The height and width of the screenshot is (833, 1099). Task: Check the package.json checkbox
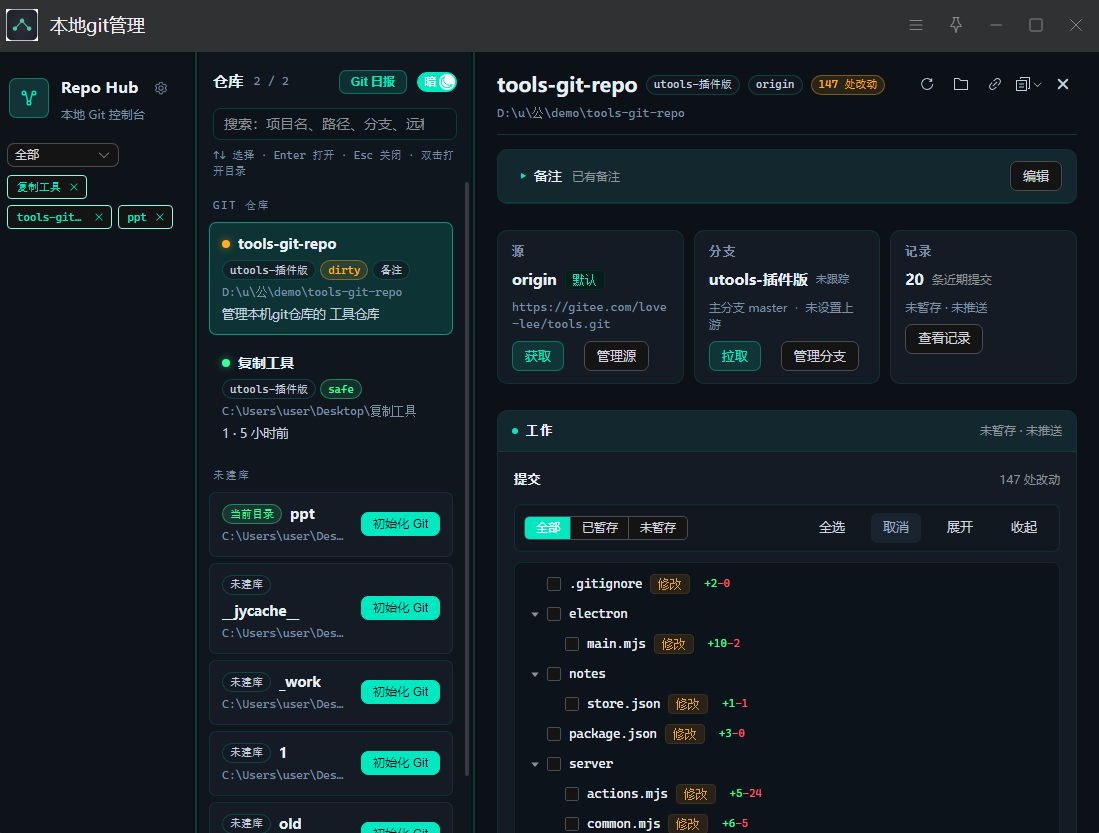[x=554, y=733]
